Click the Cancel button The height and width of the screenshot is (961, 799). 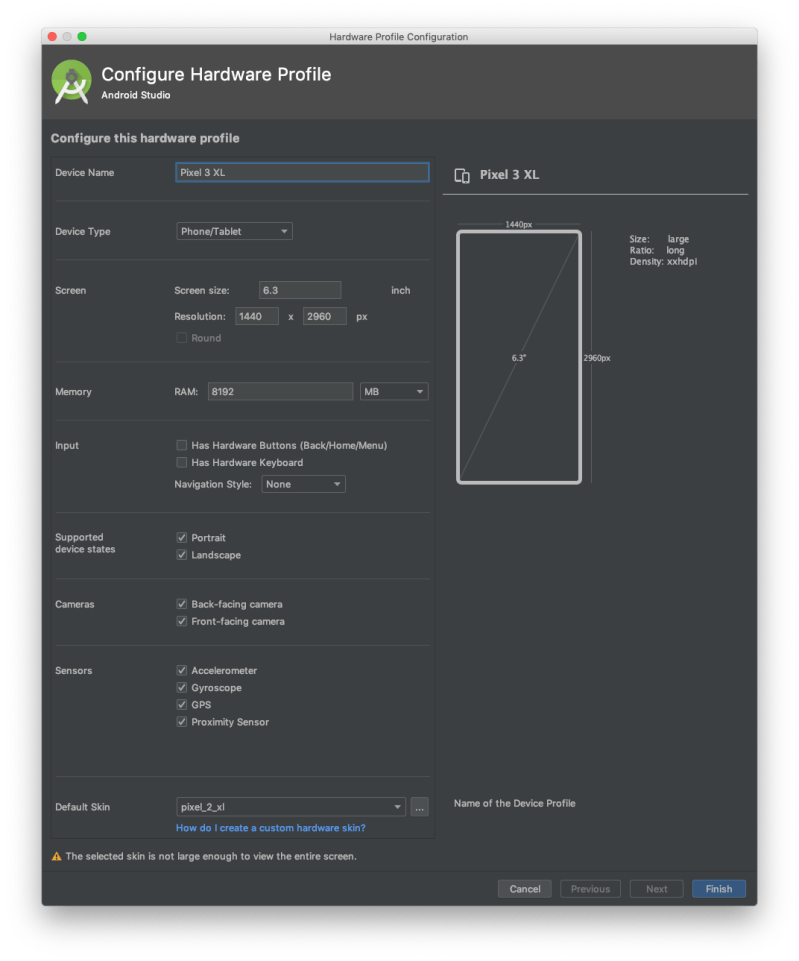(524, 889)
